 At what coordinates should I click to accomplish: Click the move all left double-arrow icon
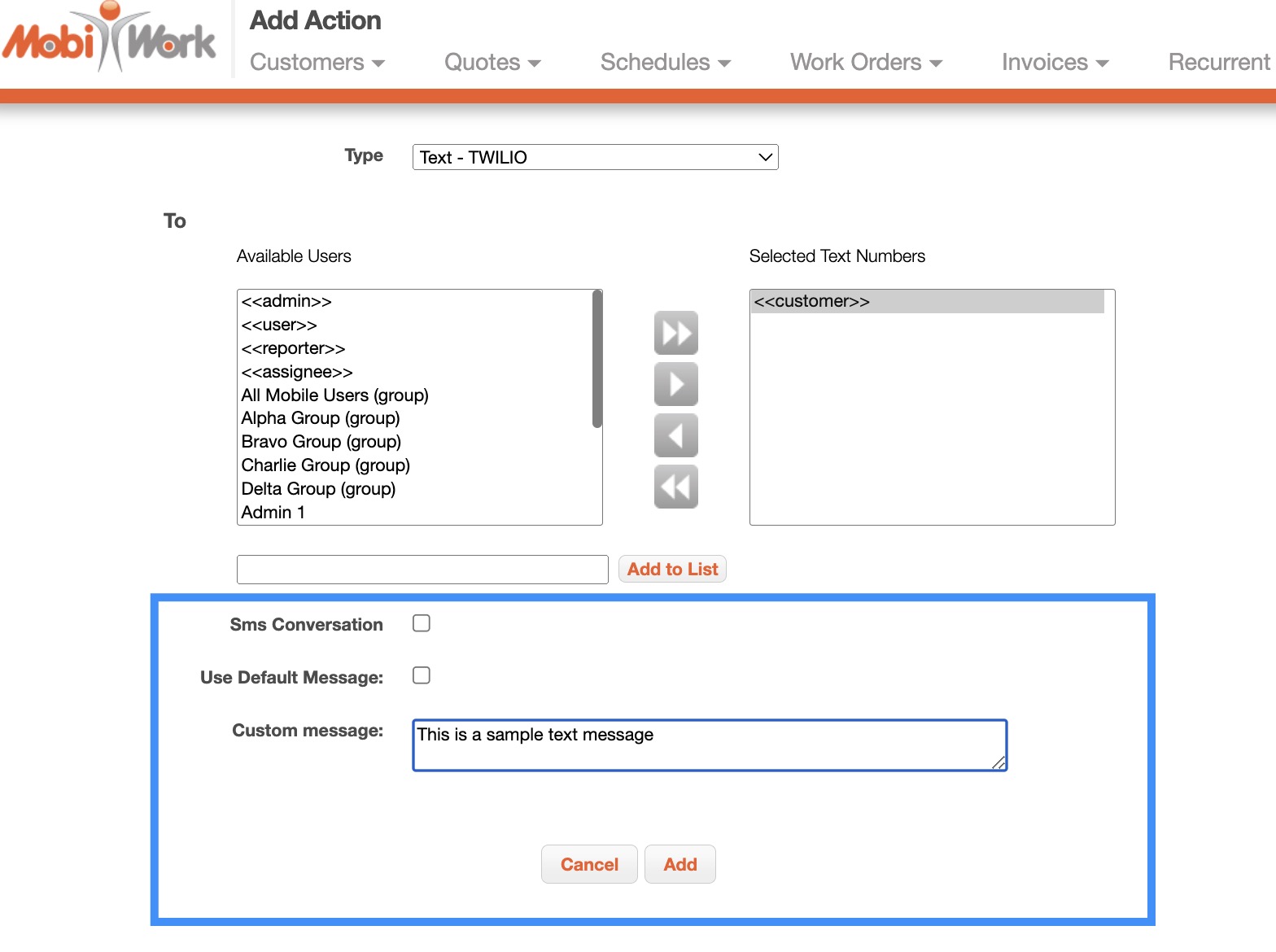click(675, 487)
